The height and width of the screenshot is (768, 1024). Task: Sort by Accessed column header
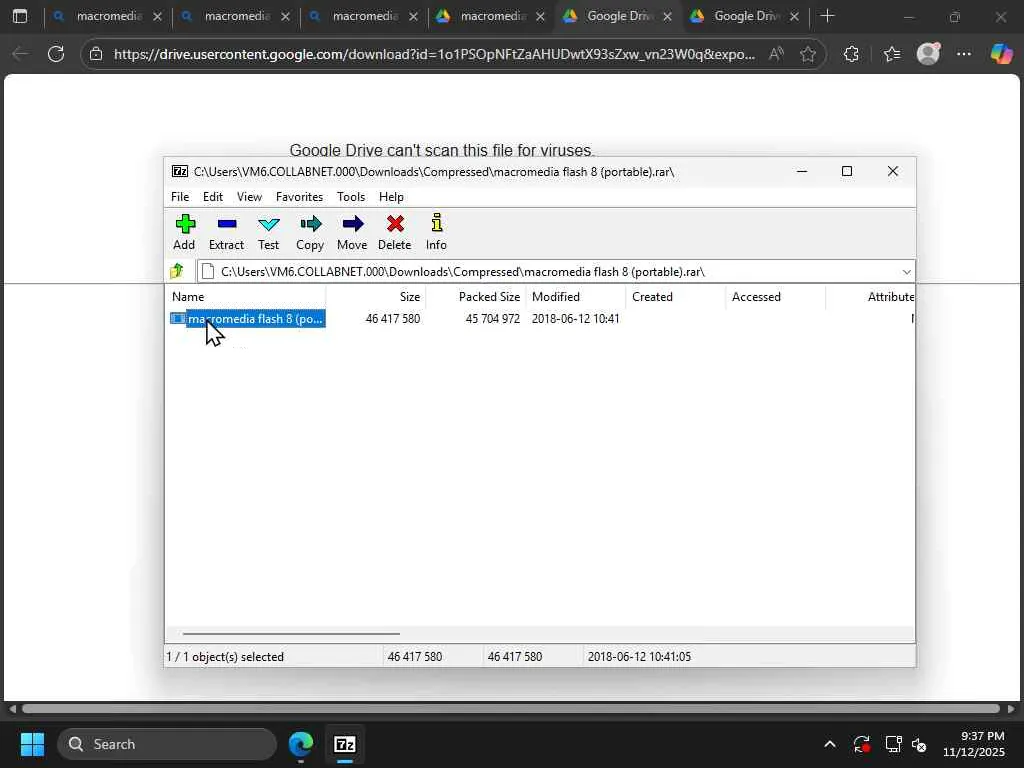tap(776, 296)
